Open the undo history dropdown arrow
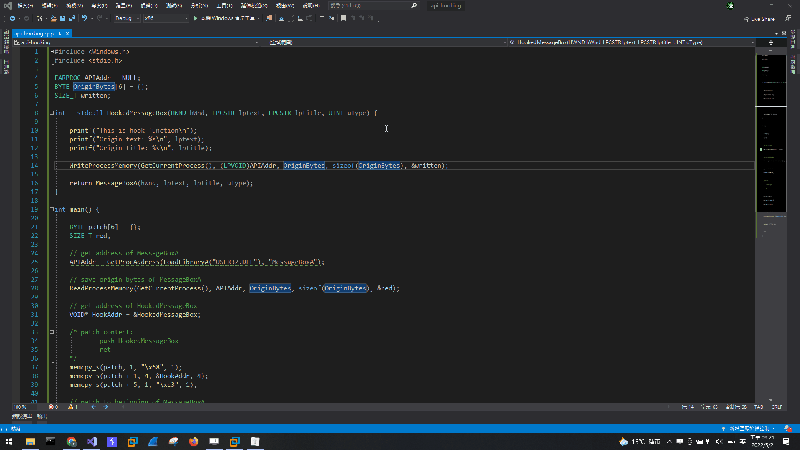 click(x=91, y=18)
